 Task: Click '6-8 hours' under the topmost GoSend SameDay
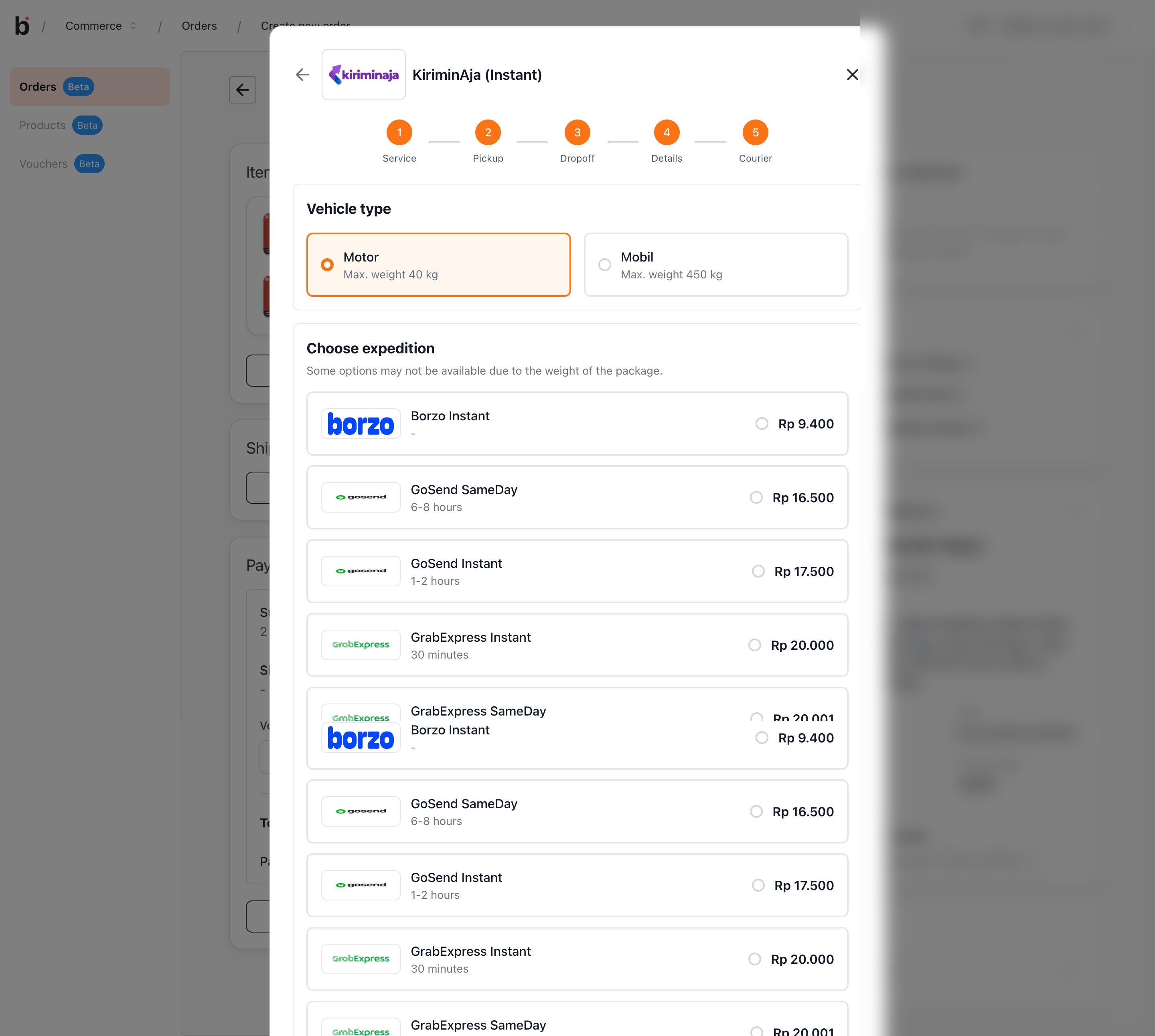pyautogui.click(x=437, y=507)
